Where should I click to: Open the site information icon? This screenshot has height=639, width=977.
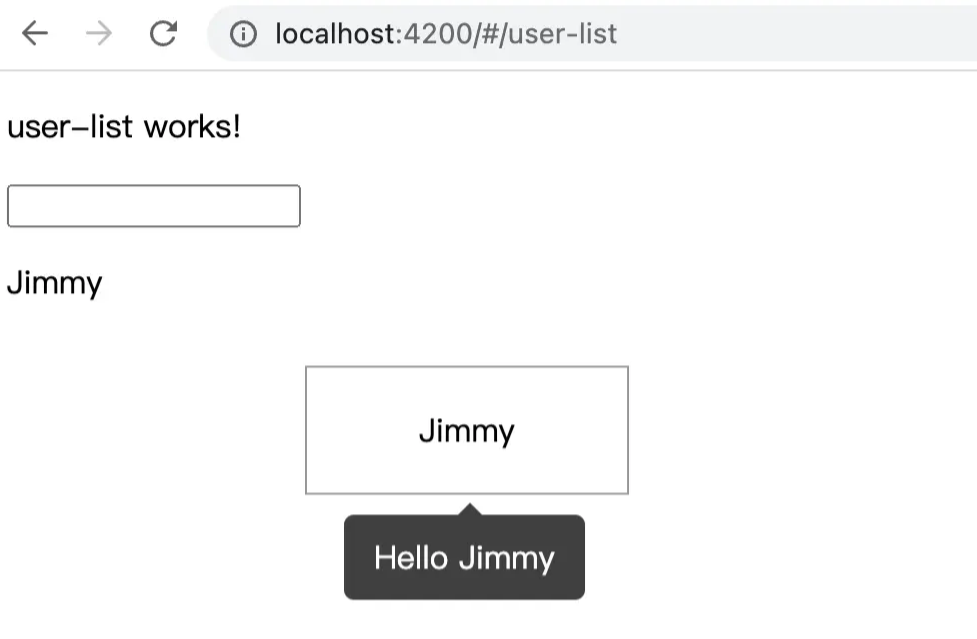(x=243, y=34)
